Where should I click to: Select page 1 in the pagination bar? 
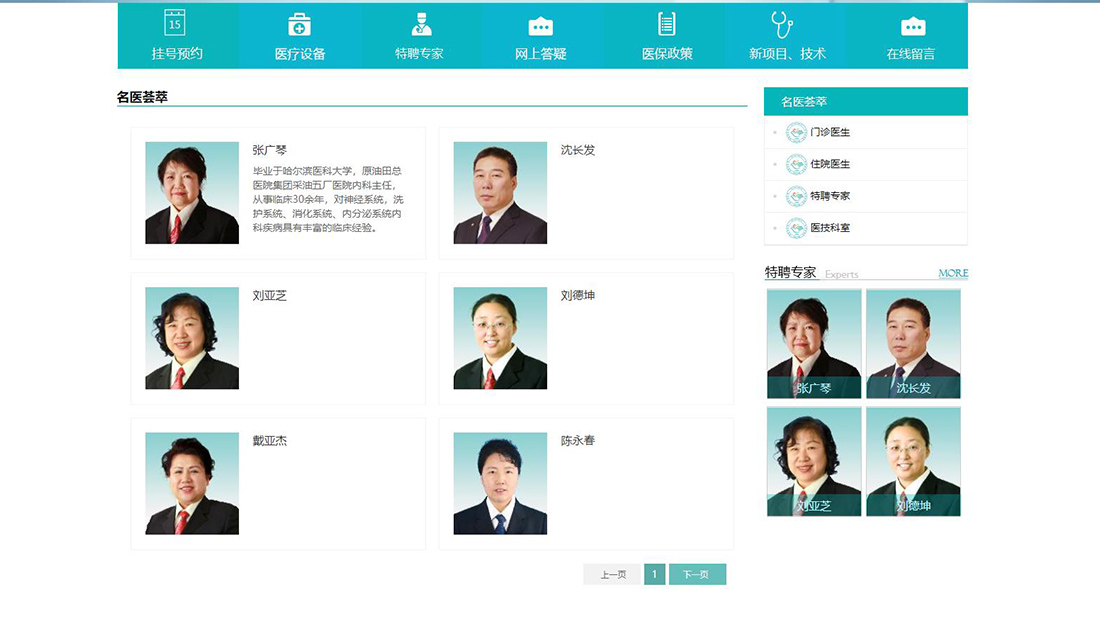tap(654, 574)
